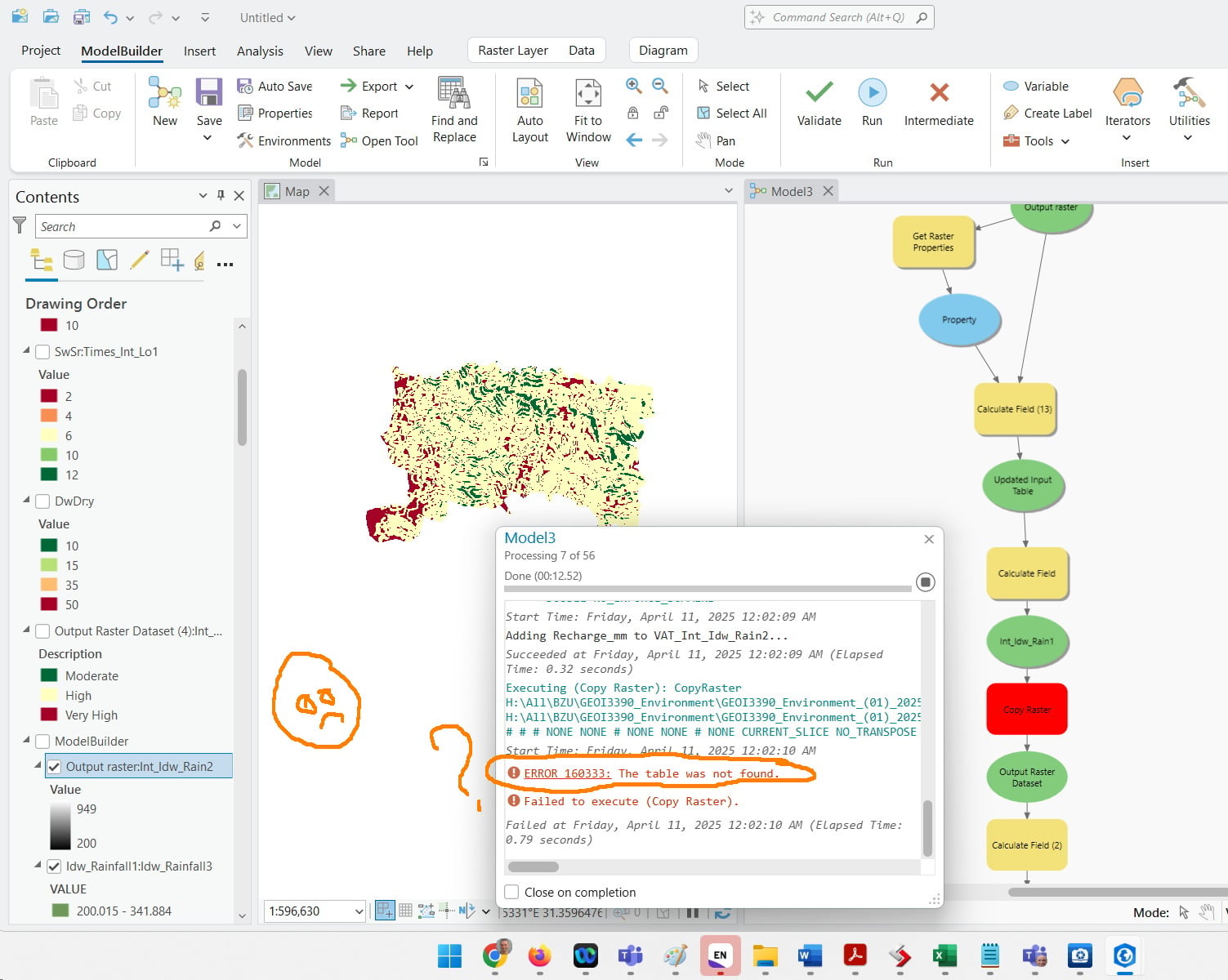Activate the Pan mode tool
This screenshot has width=1228, height=980.
(716, 140)
